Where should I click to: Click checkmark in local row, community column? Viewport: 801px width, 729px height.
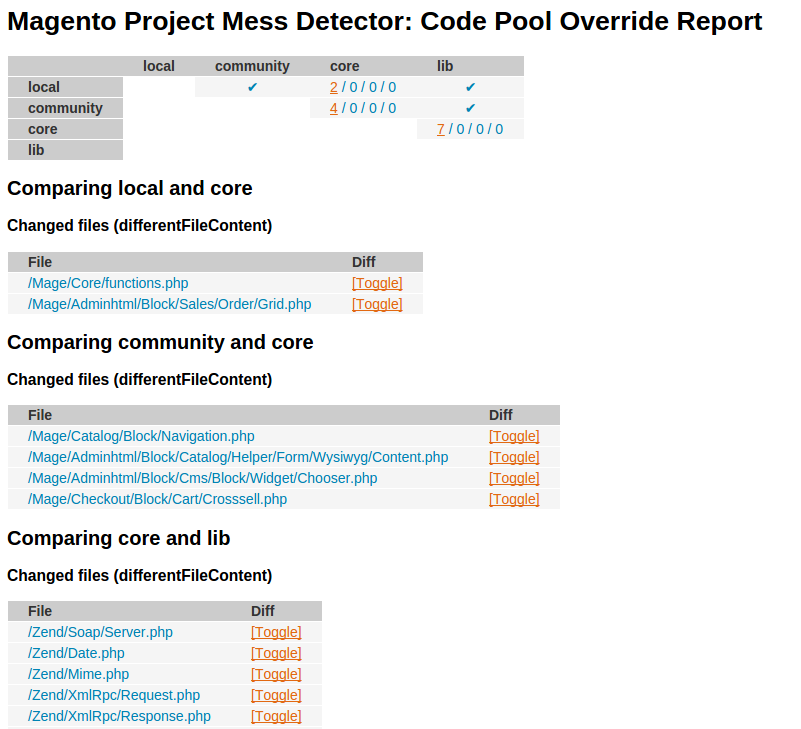click(x=252, y=87)
